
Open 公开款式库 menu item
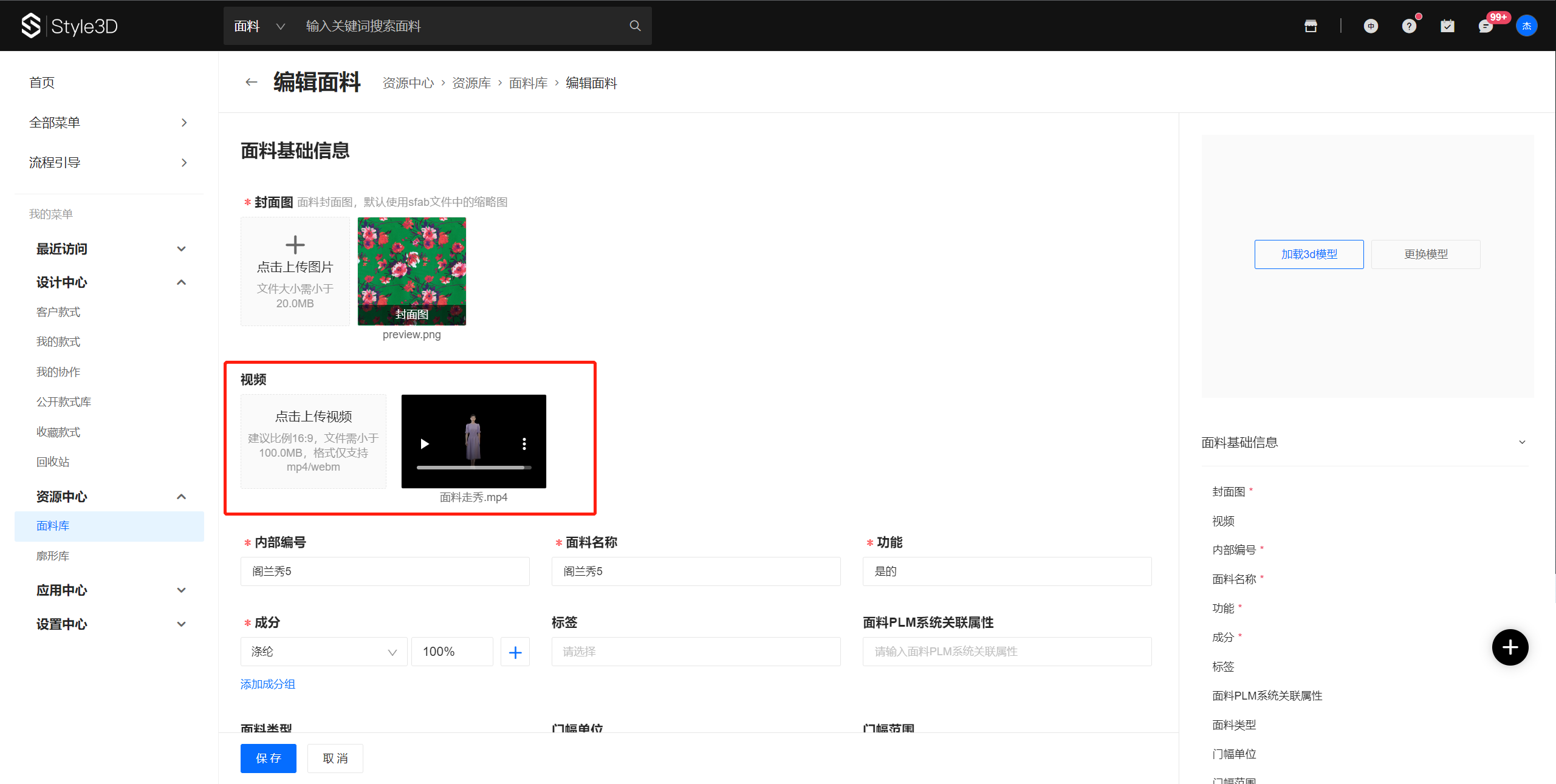pyautogui.click(x=64, y=402)
